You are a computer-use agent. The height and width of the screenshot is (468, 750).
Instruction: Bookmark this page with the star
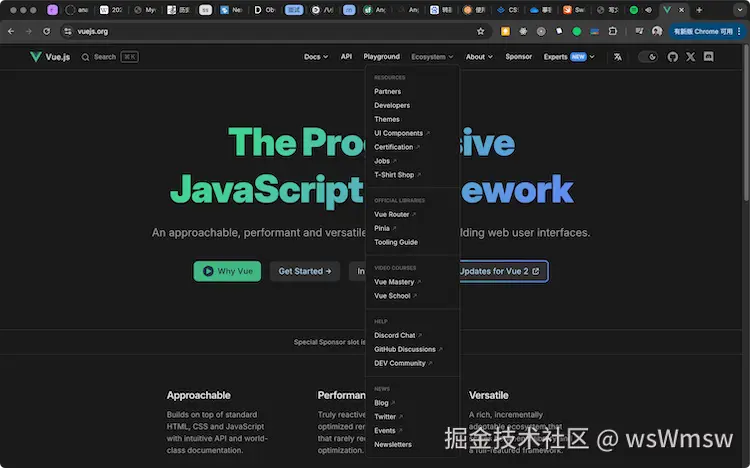(x=480, y=31)
